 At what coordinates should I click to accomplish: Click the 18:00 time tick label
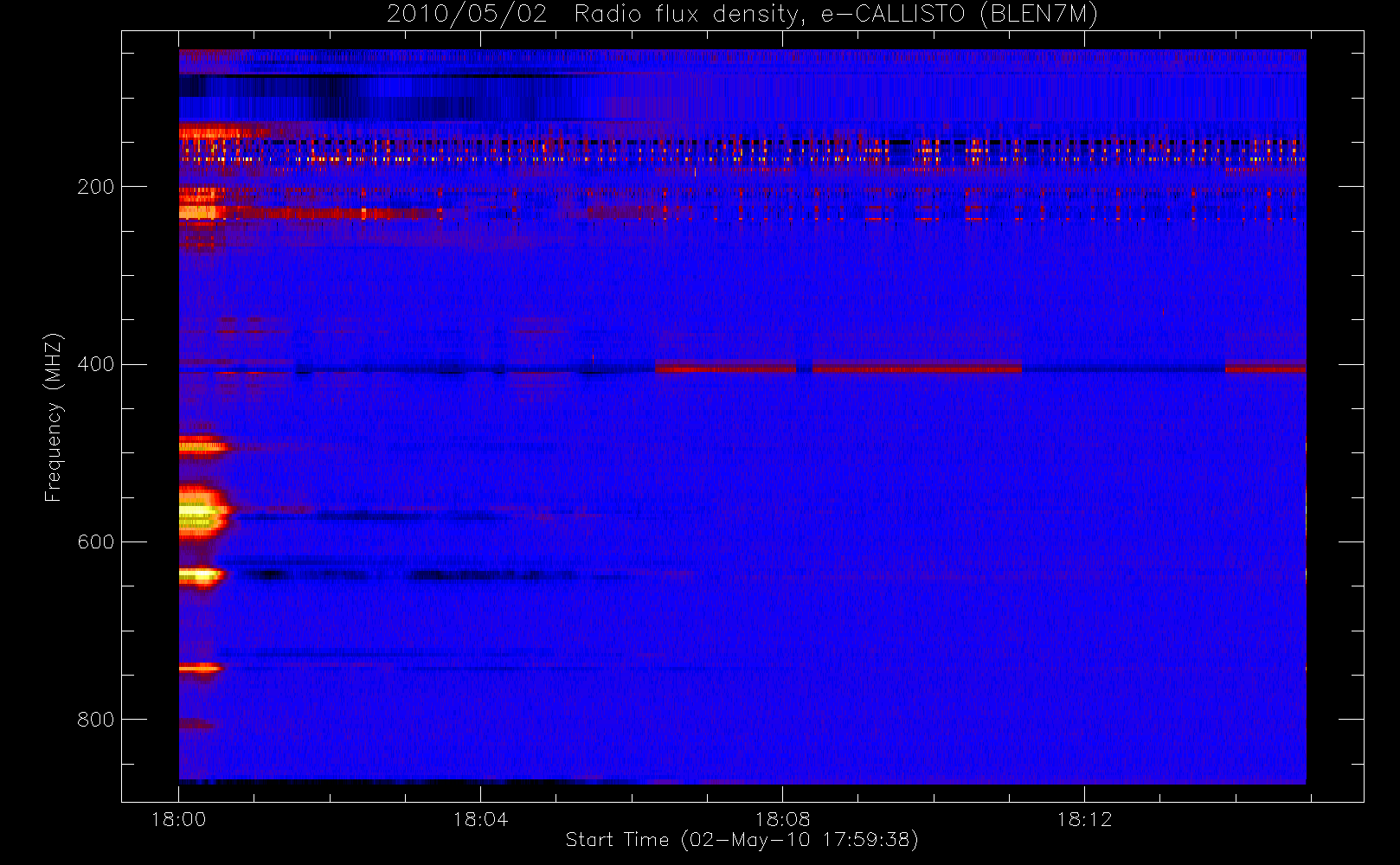coord(178,819)
